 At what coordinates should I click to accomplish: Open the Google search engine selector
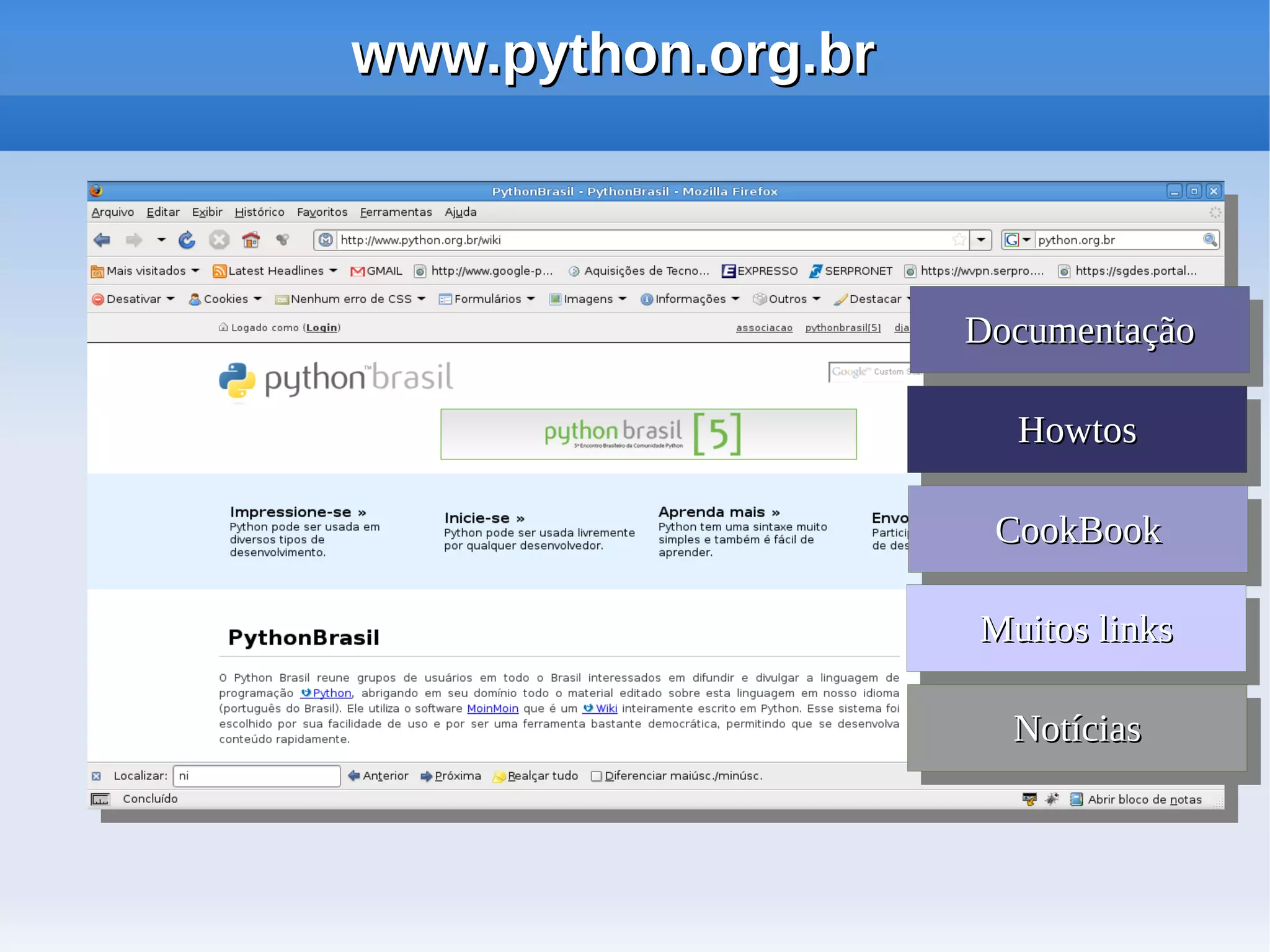(x=1017, y=240)
